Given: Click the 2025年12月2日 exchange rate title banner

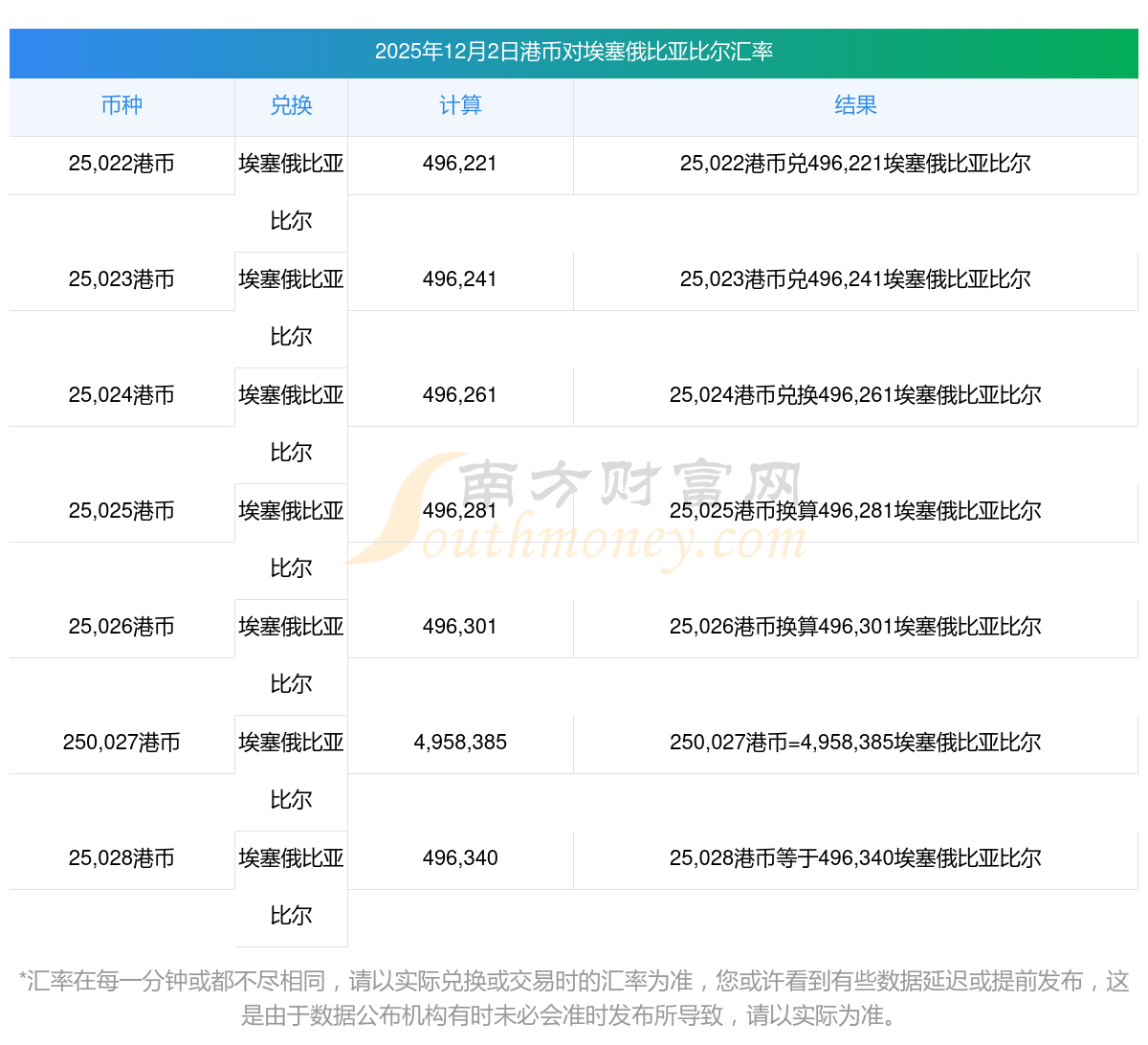Looking at the screenshot, I should tap(574, 52).
